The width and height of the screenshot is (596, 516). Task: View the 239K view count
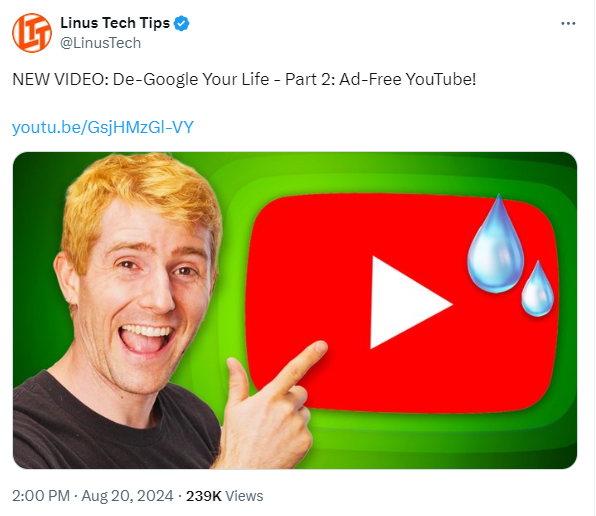pyautogui.click(x=203, y=496)
